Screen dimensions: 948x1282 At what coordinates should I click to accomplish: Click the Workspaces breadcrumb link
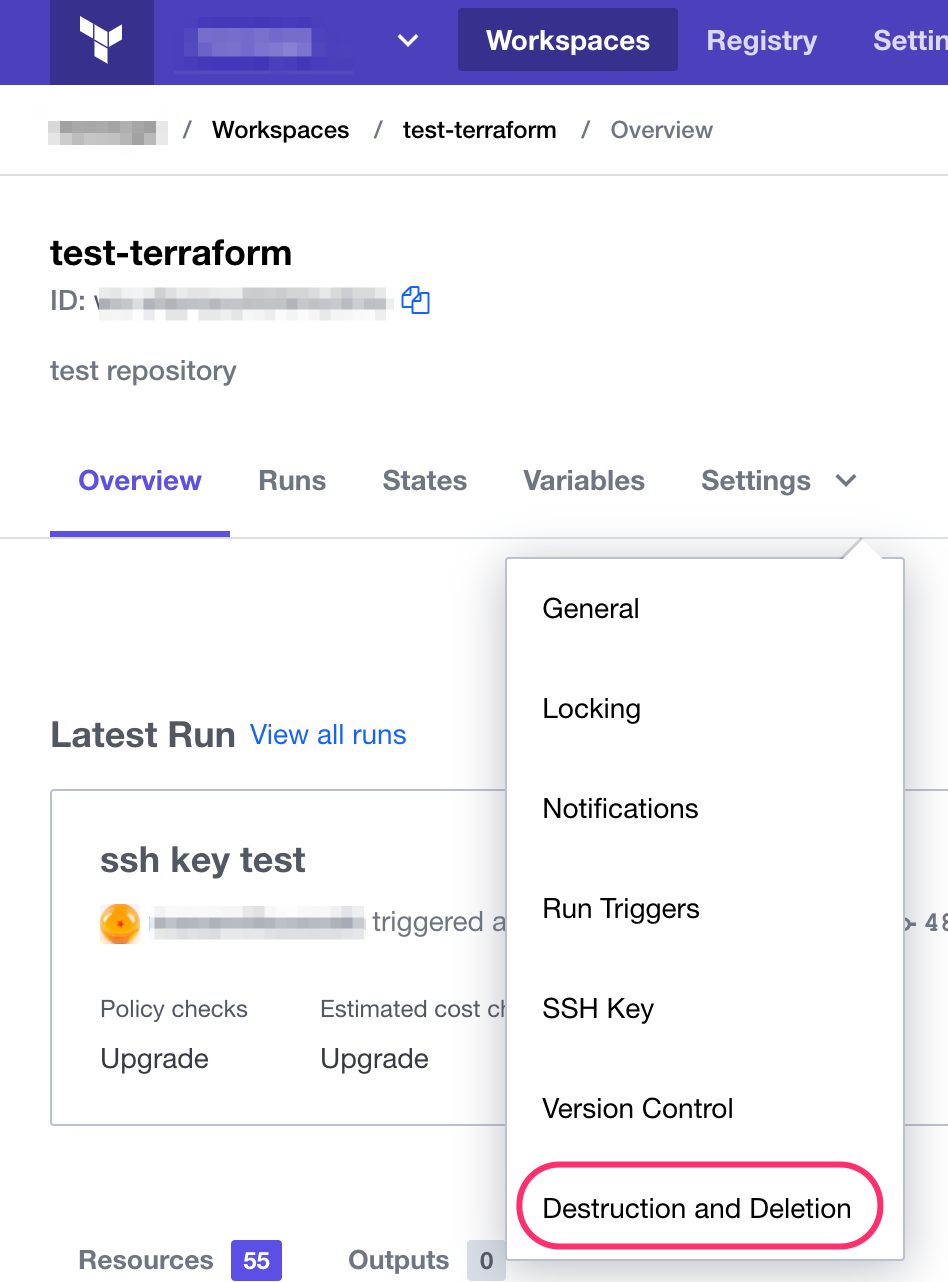(281, 130)
